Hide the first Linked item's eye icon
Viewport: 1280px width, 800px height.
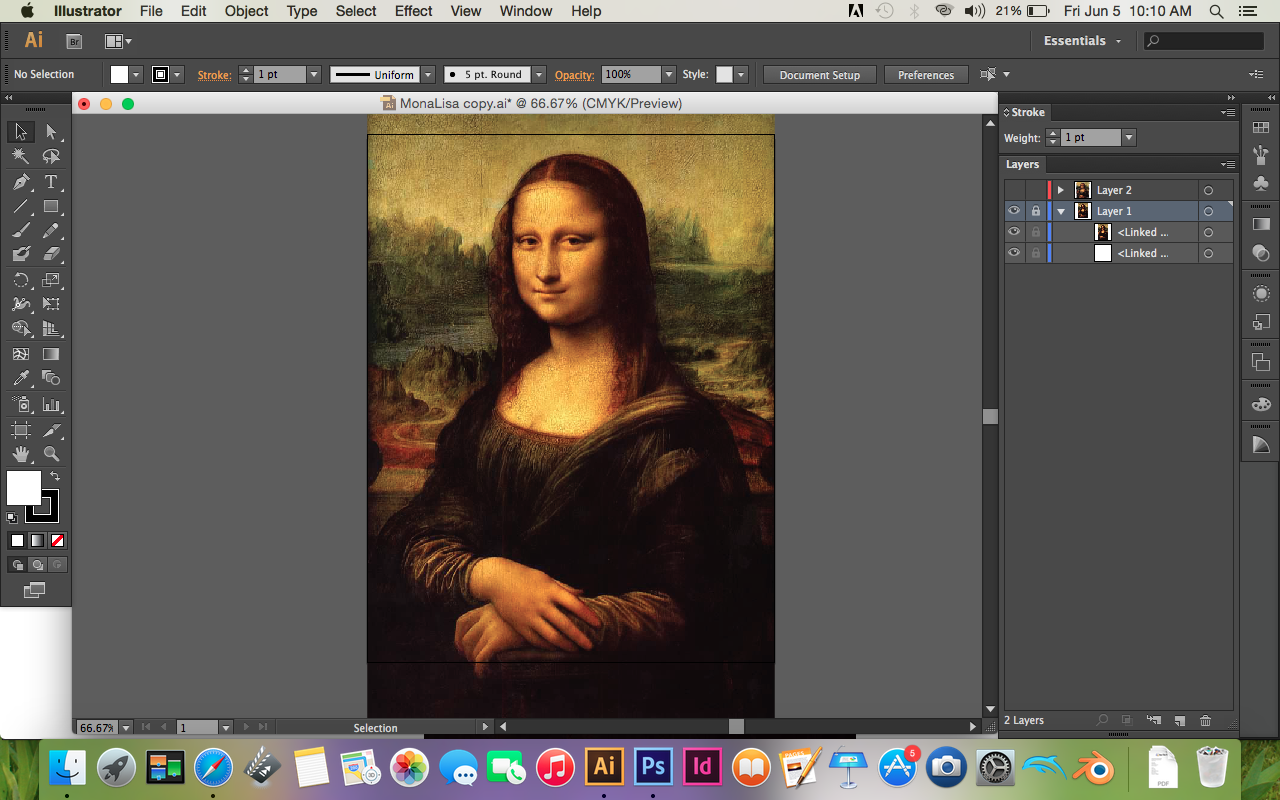[x=1014, y=232]
